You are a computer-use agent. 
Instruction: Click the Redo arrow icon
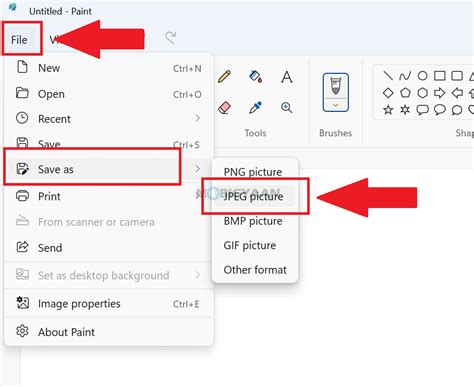tap(171, 38)
